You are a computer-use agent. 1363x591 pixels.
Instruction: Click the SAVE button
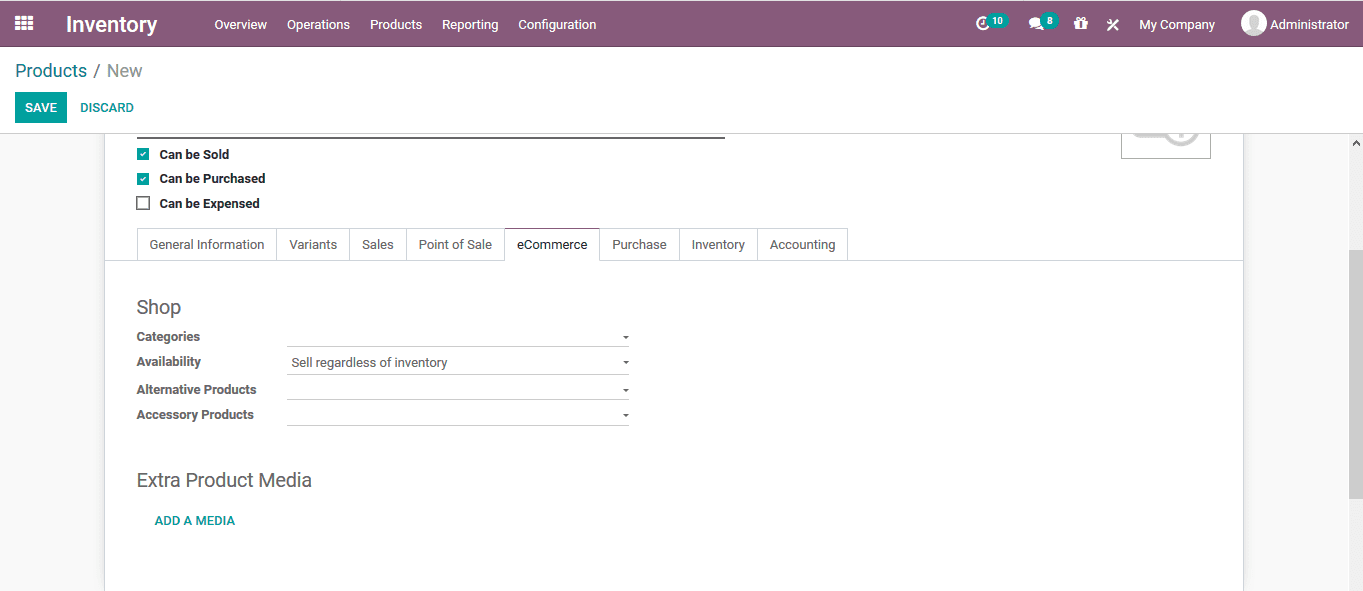pos(40,107)
